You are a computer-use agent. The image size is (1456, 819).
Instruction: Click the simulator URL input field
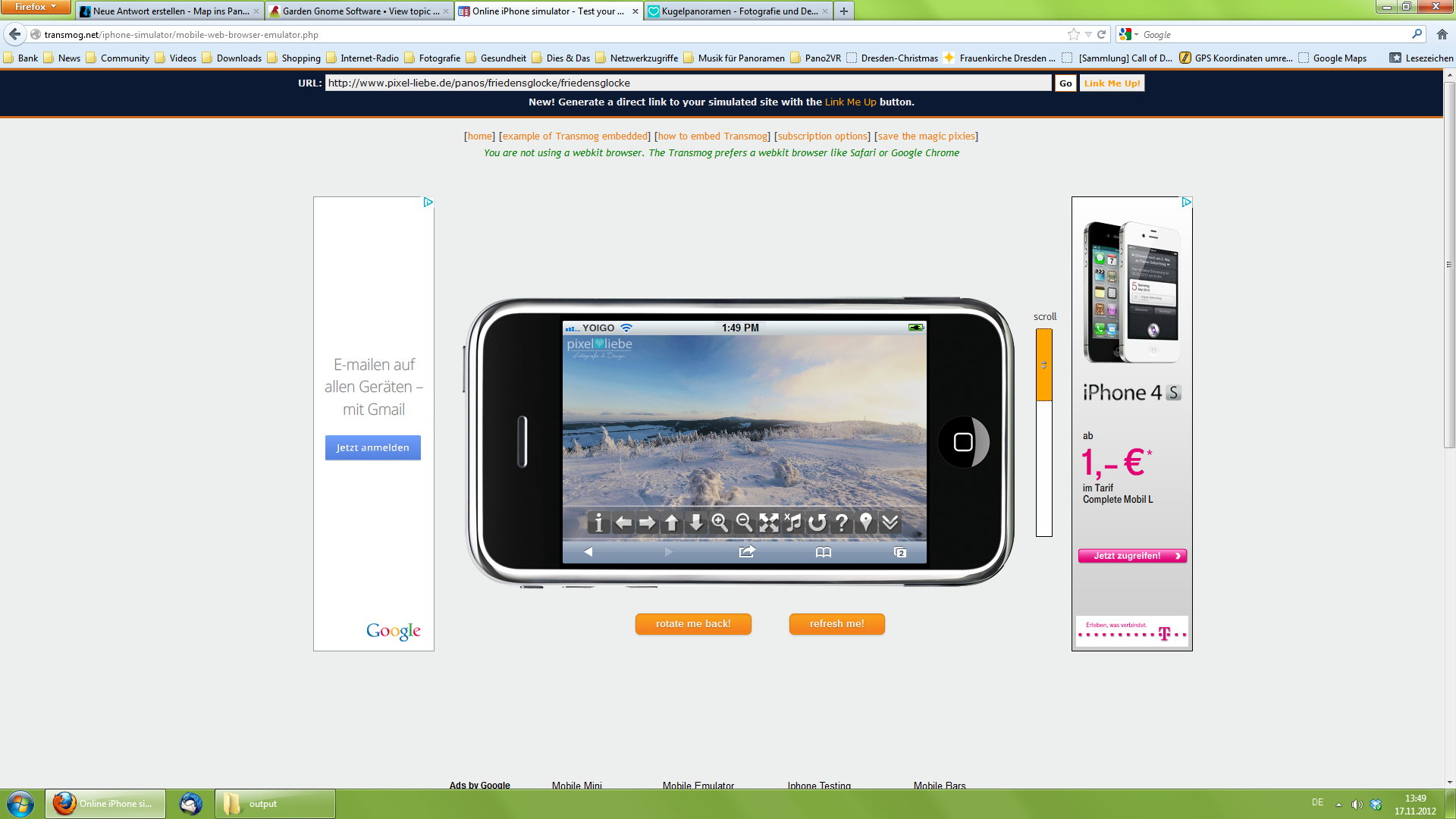click(x=687, y=83)
